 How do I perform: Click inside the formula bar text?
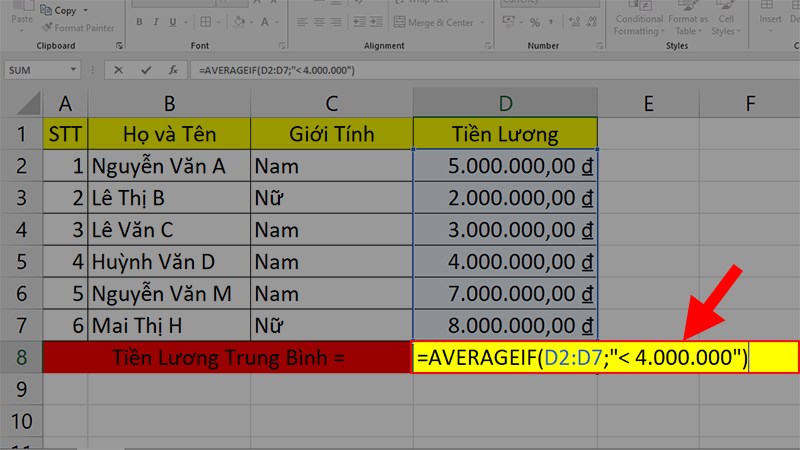click(277, 70)
